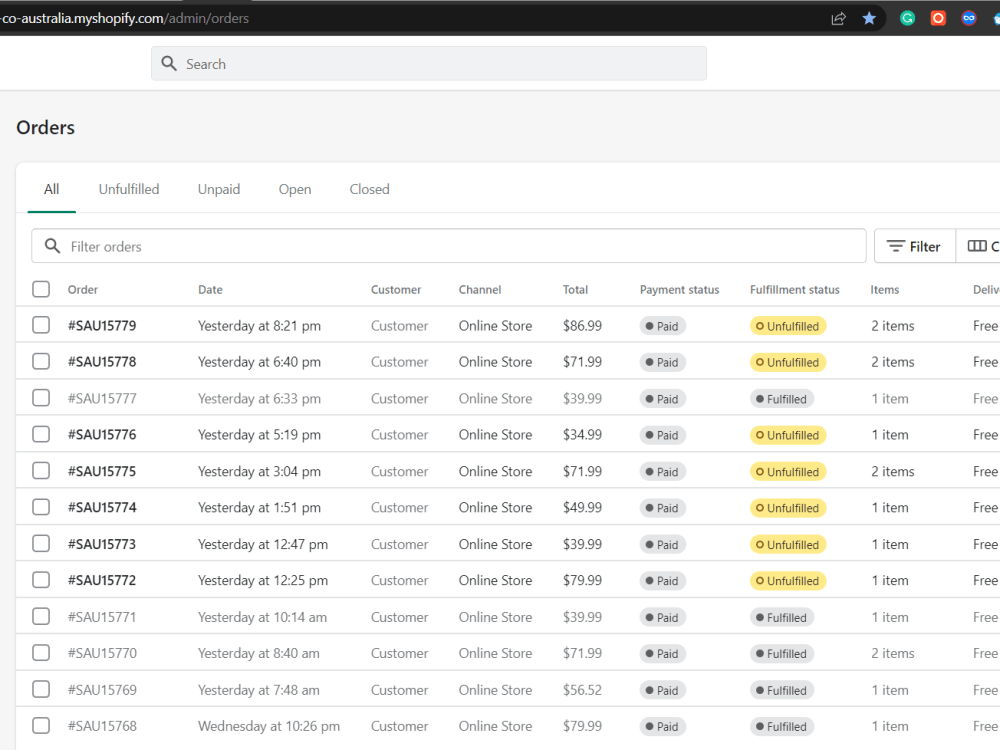Image resolution: width=1000 pixels, height=750 pixels.
Task: Bookmark the page with the star icon
Action: [869, 17]
